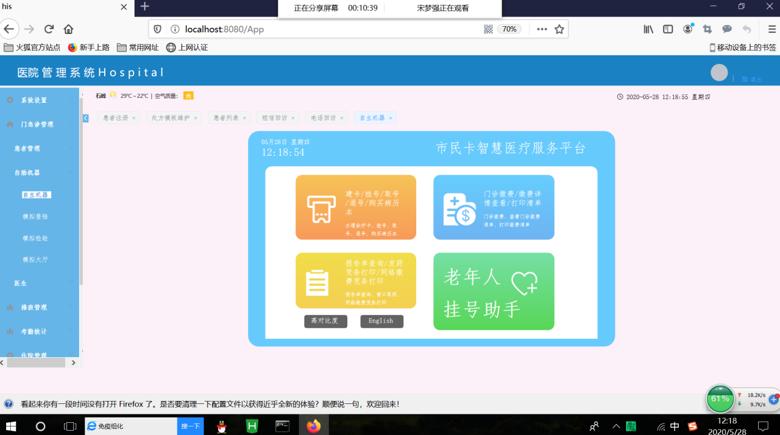Image resolution: width=780 pixels, height=435 pixels.
Task: Select 模拟大厅 in sidebar submenu
Action: pyautogui.click(x=36, y=259)
